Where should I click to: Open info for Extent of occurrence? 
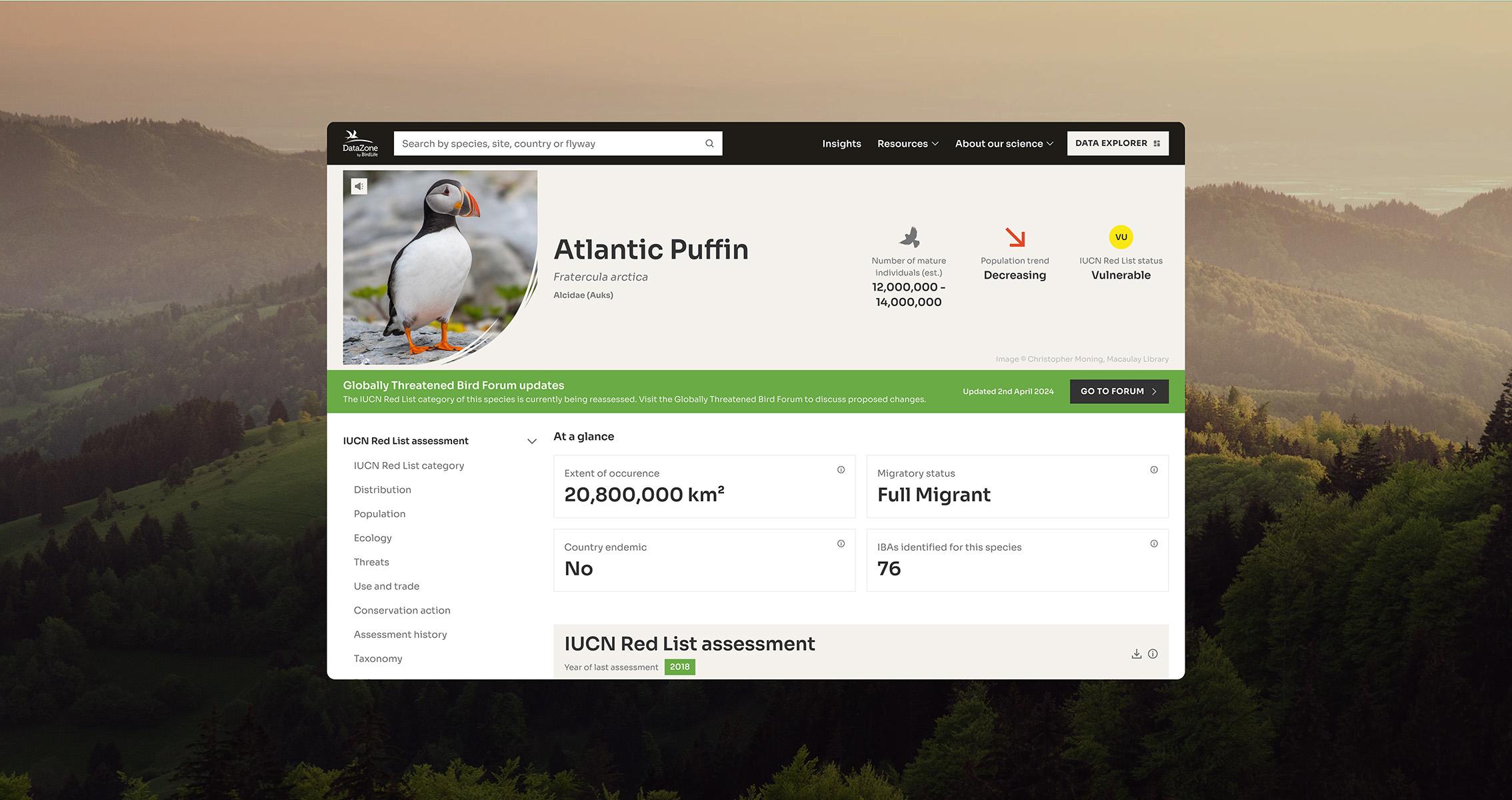(841, 470)
